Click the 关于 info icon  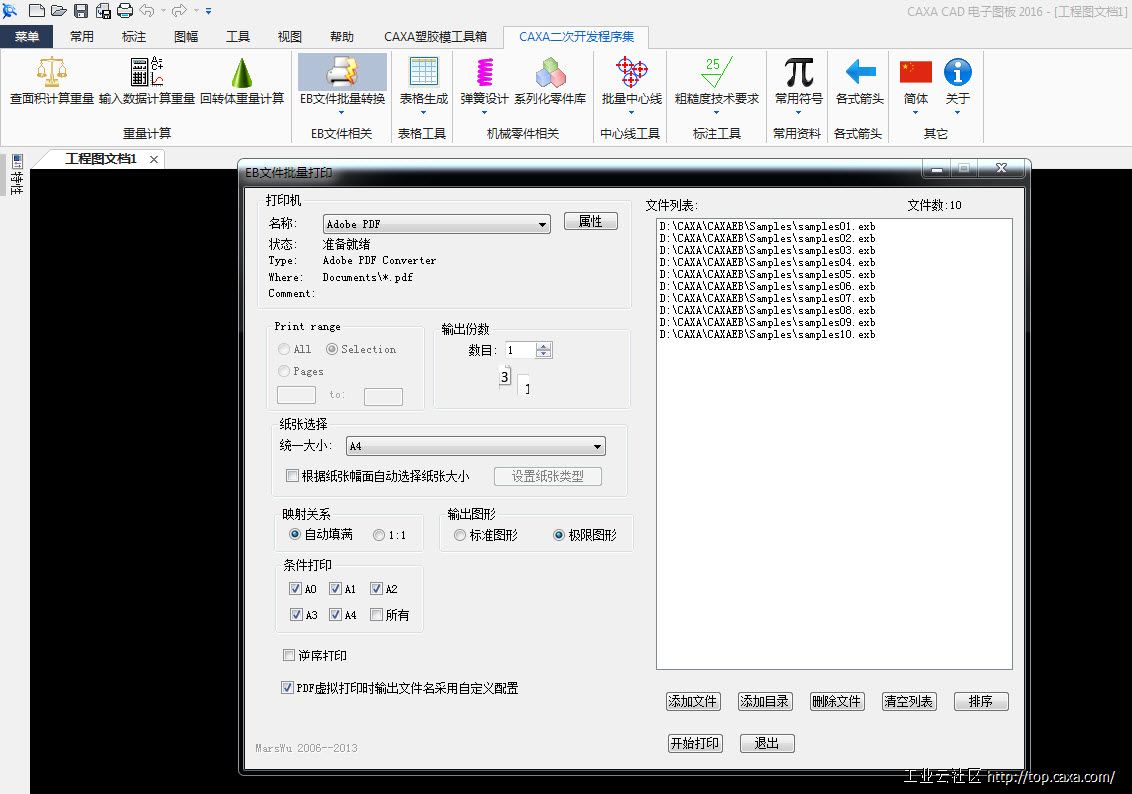[x=957, y=73]
